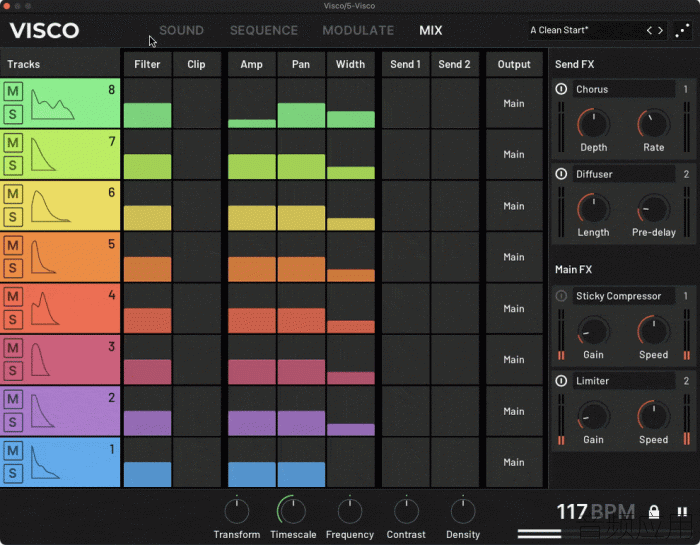Toggle Chorus effect power icon

click(x=561, y=89)
